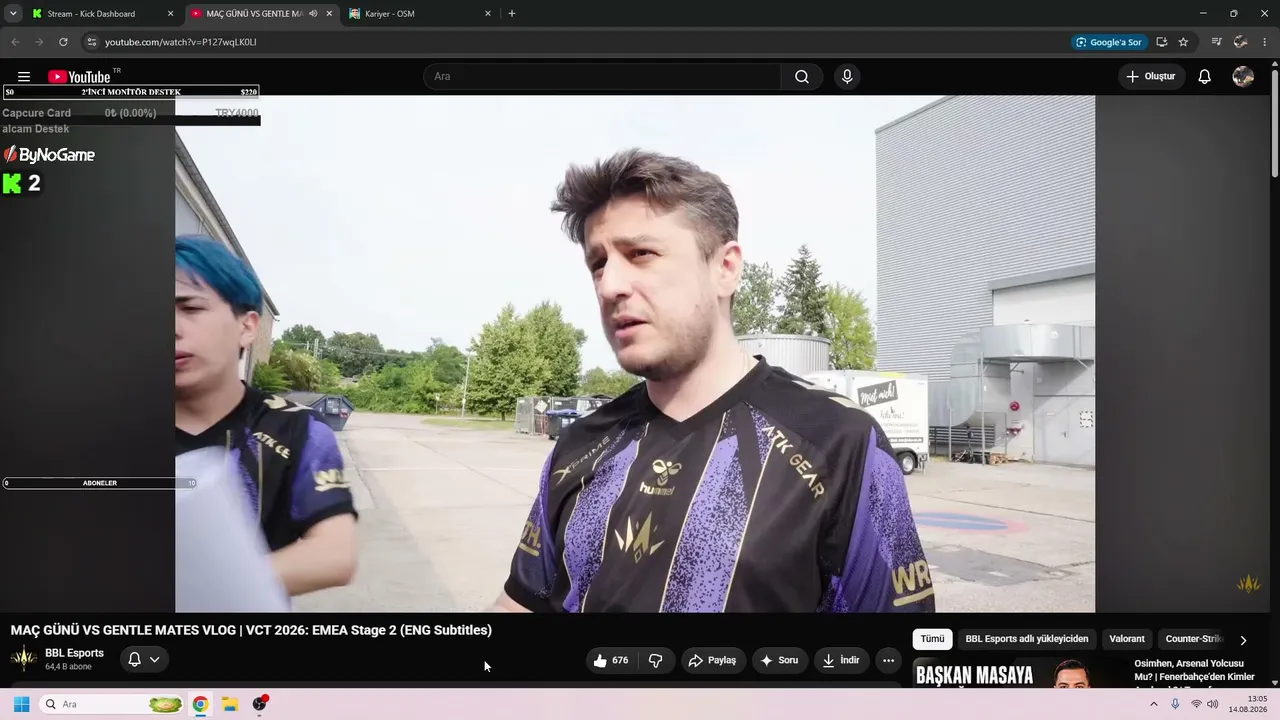
Task: Open the BBL Esports channel name link
Action: click(74, 653)
